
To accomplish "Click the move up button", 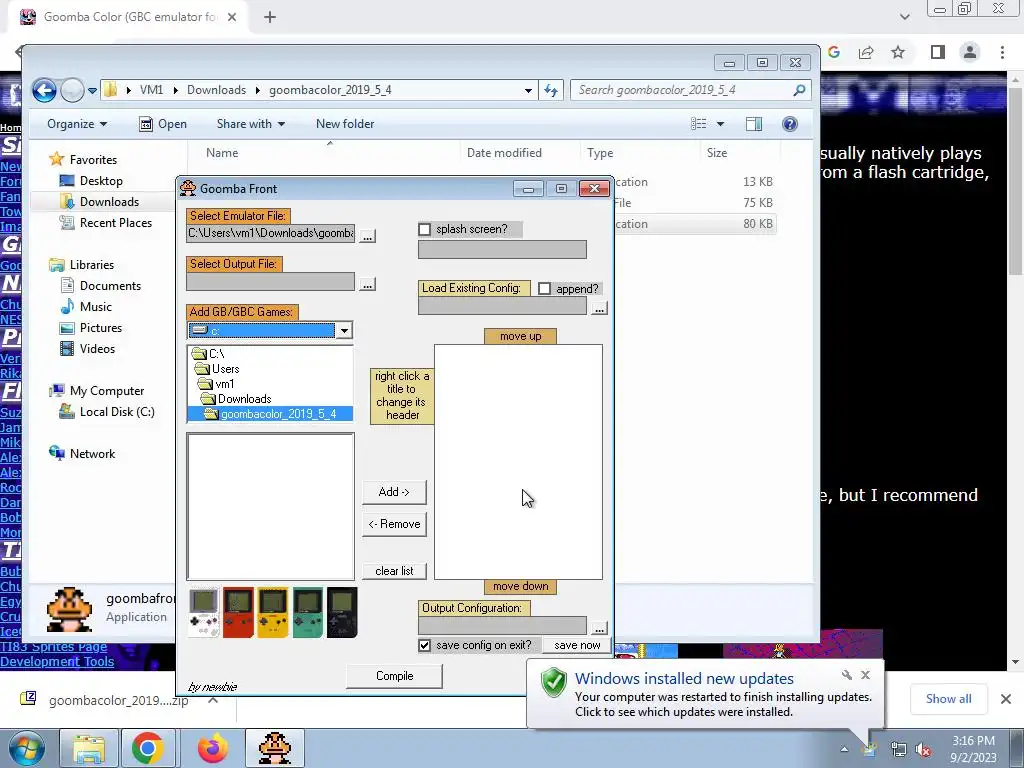I will (520, 336).
